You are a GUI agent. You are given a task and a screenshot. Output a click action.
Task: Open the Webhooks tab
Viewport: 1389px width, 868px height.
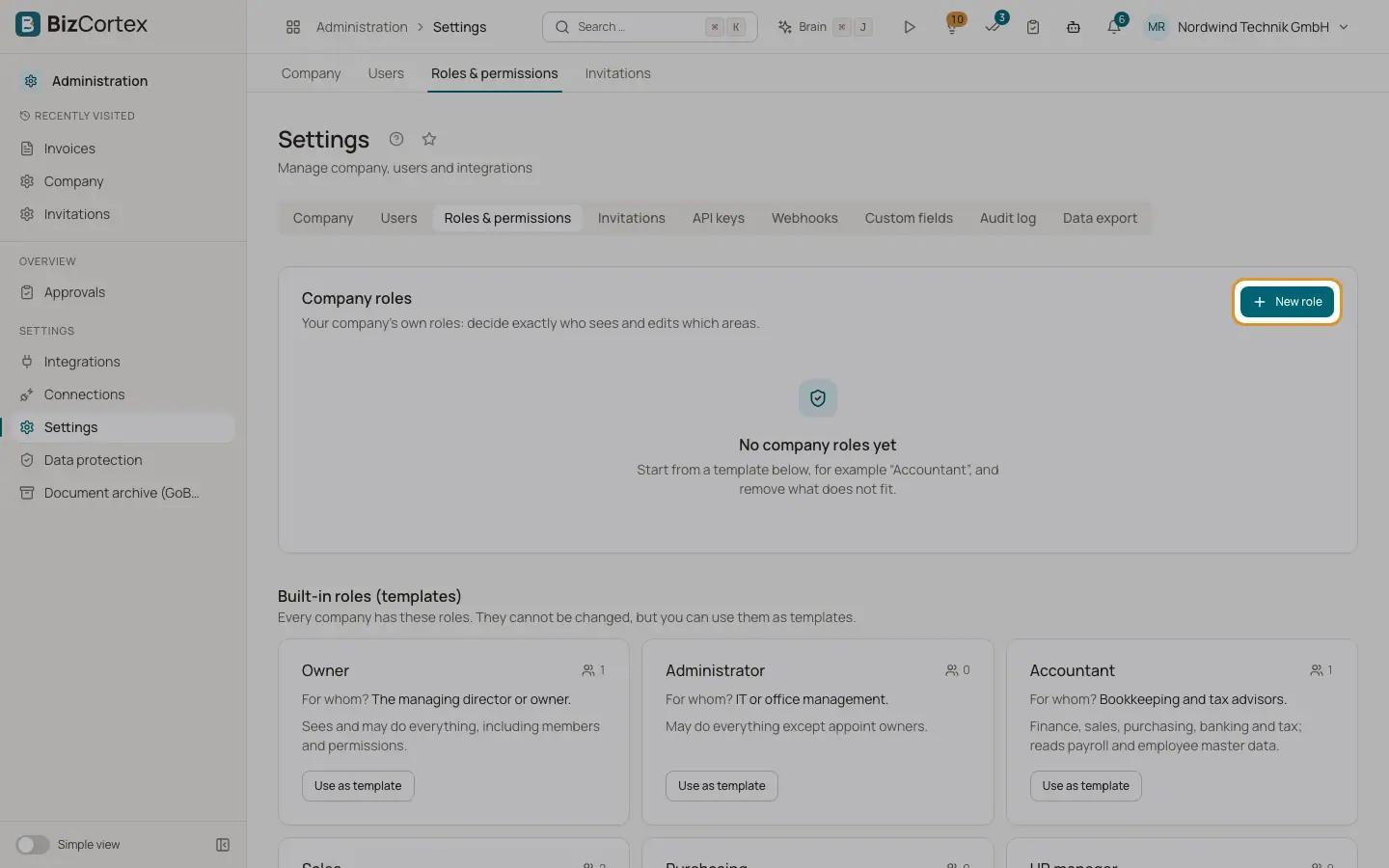click(x=804, y=218)
